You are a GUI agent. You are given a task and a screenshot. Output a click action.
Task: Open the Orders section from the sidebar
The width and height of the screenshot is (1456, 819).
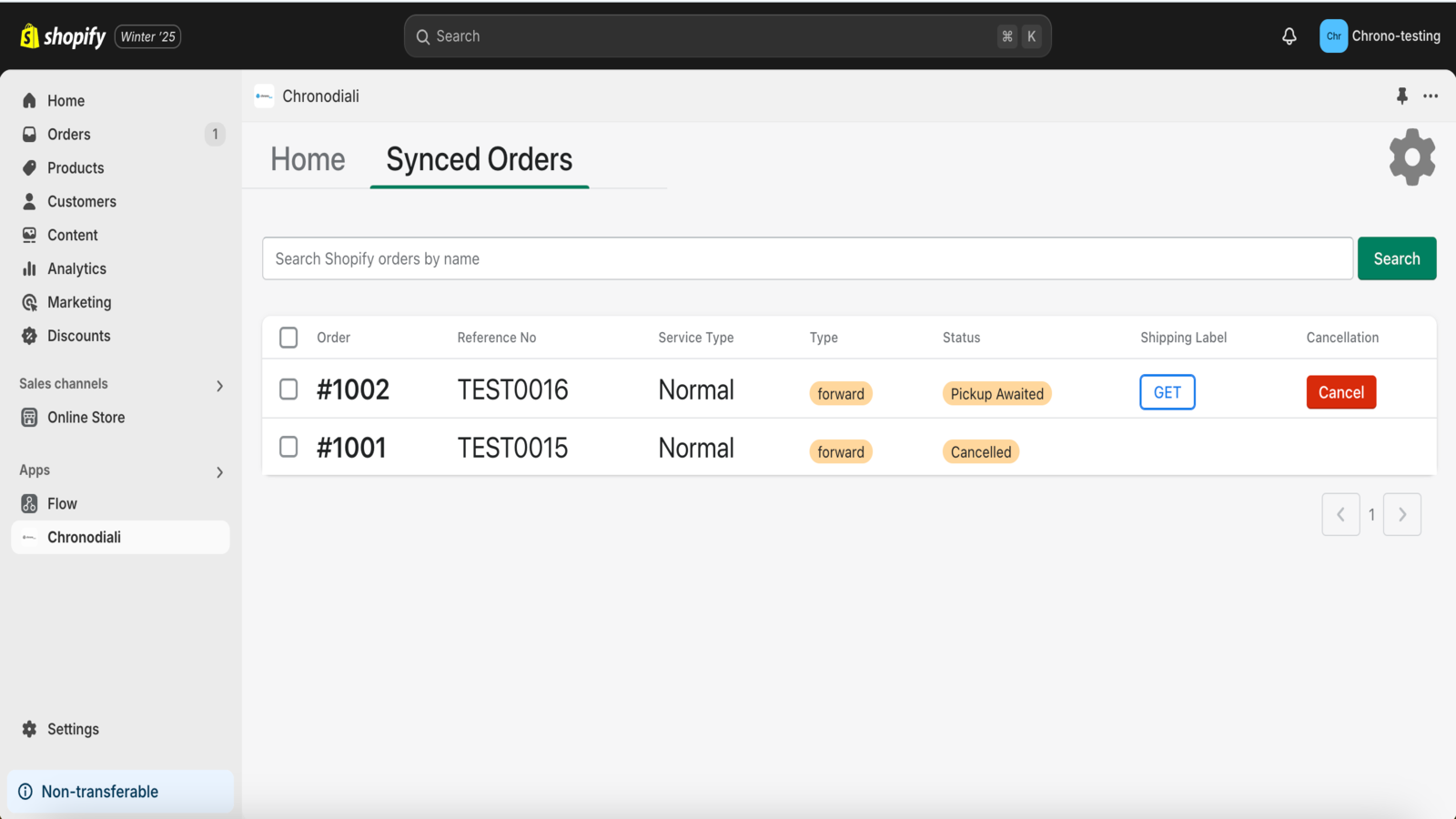68,134
